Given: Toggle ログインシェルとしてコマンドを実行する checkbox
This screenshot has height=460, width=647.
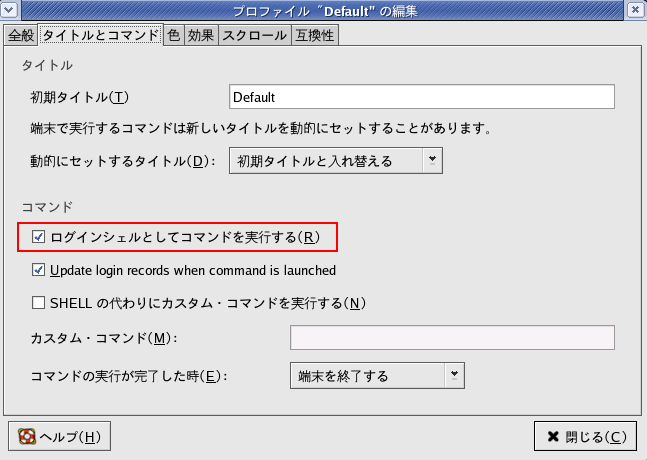Looking at the screenshot, I should coord(38,237).
